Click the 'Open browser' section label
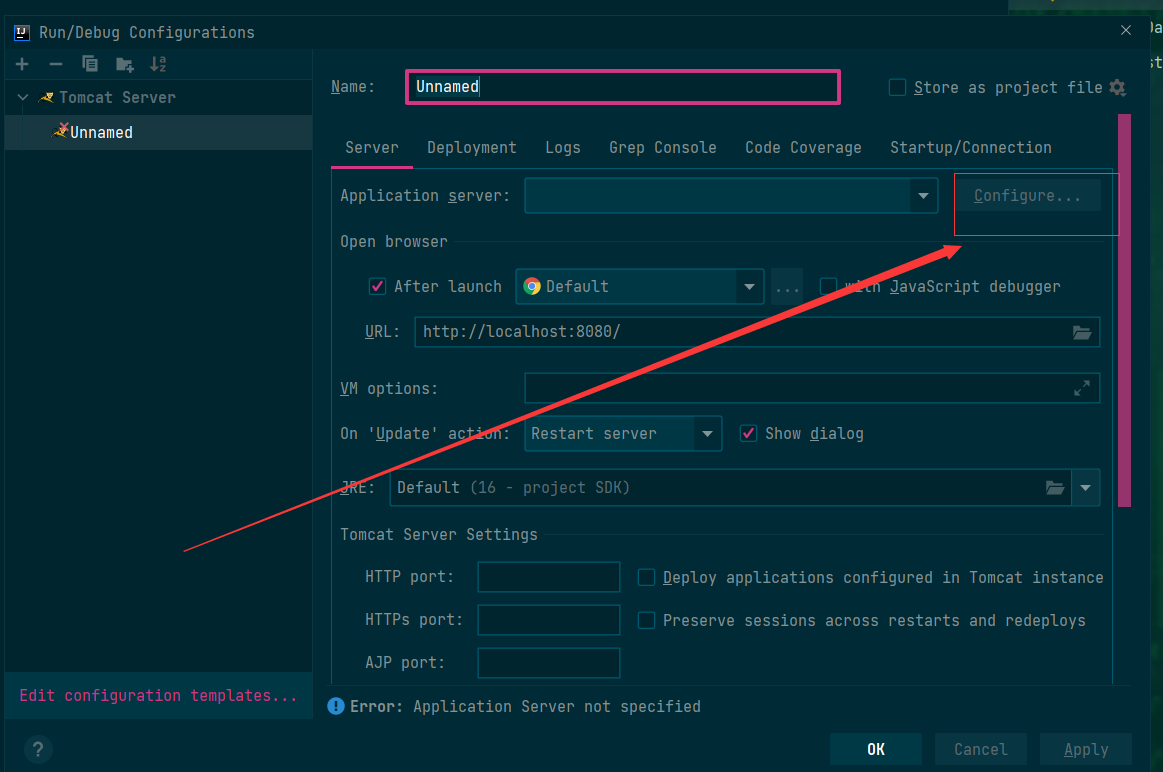Image resolution: width=1163 pixels, height=772 pixels. (394, 242)
